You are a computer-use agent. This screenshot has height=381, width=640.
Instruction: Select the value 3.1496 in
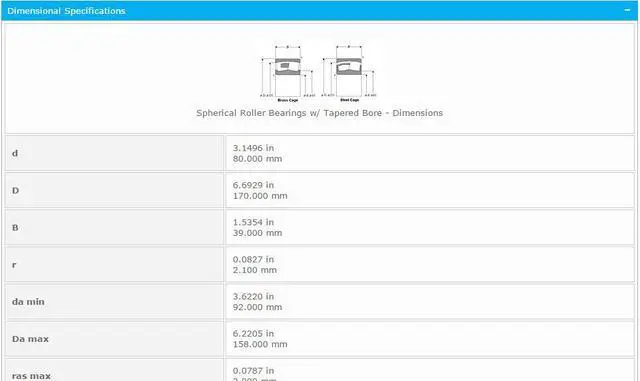[x=253, y=148]
